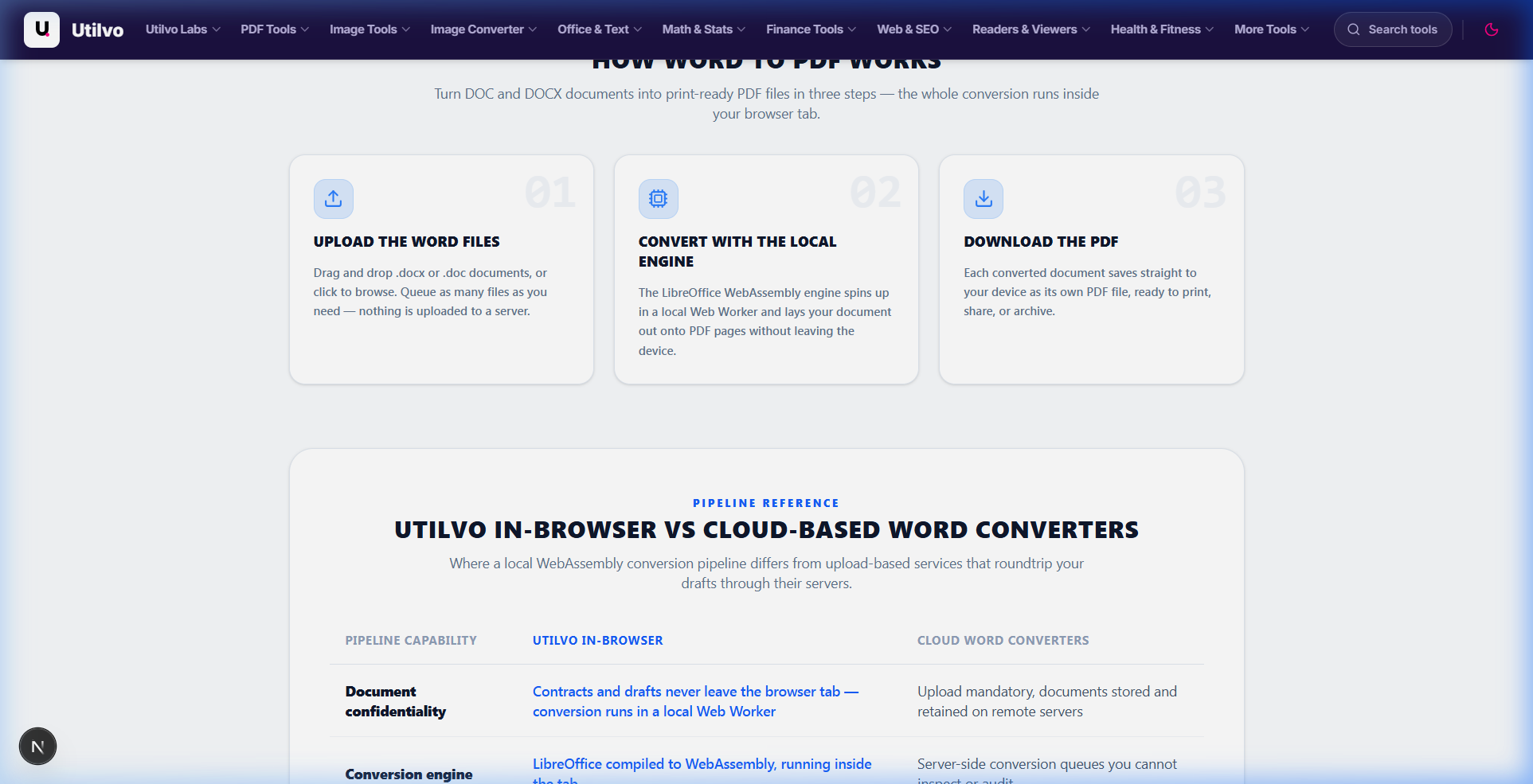Click 'Upload mandatory, documents stored' cell
Image resolution: width=1533 pixels, height=784 pixels.
[1047, 701]
